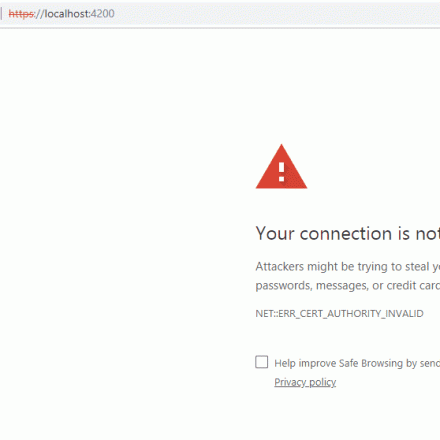Screen dimensions: 440x440
Task: Click the Help improve Safe Browsing label text
Action: (x=357, y=363)
